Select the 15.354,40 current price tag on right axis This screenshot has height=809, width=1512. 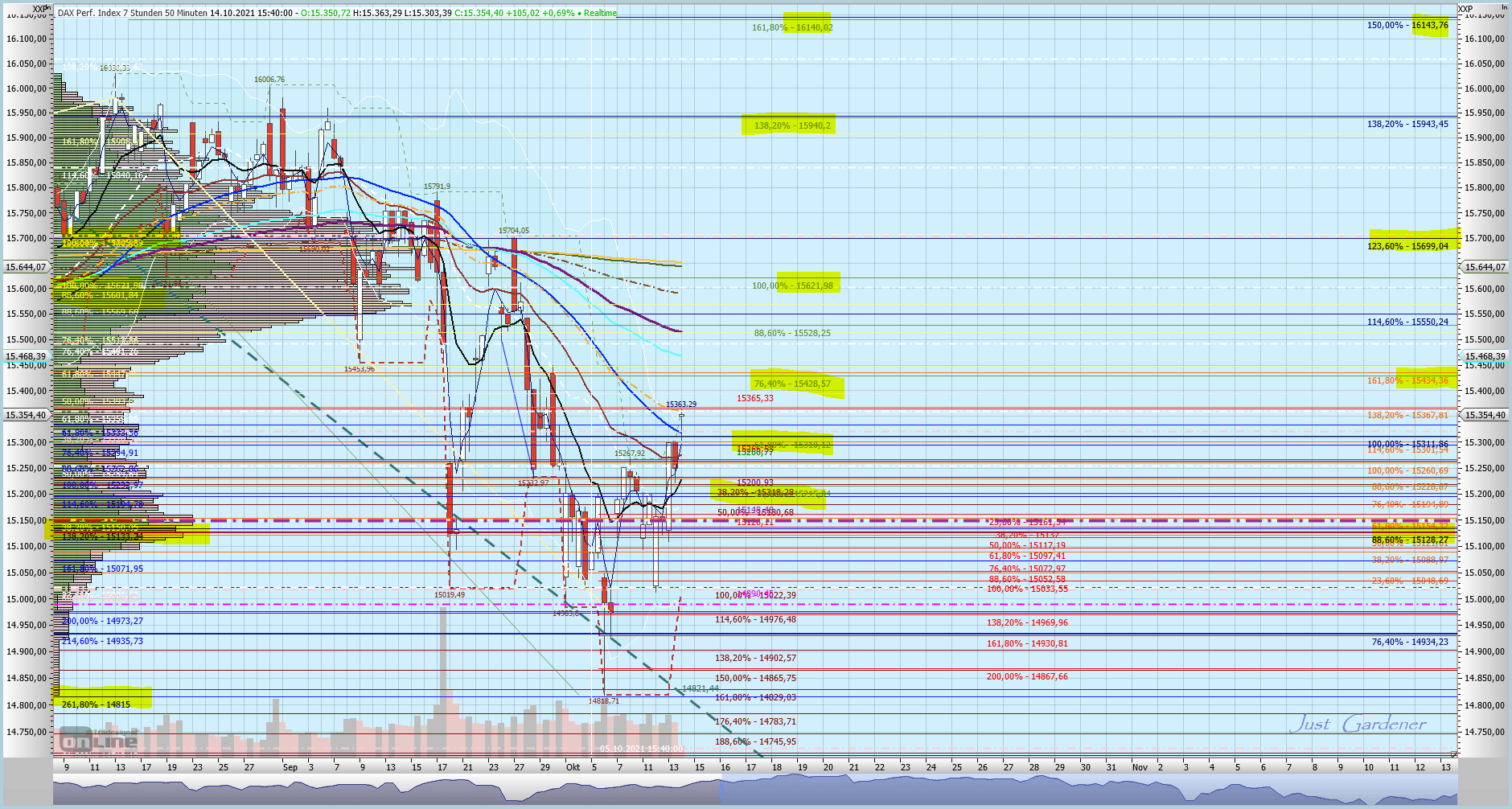point(1485,415)
